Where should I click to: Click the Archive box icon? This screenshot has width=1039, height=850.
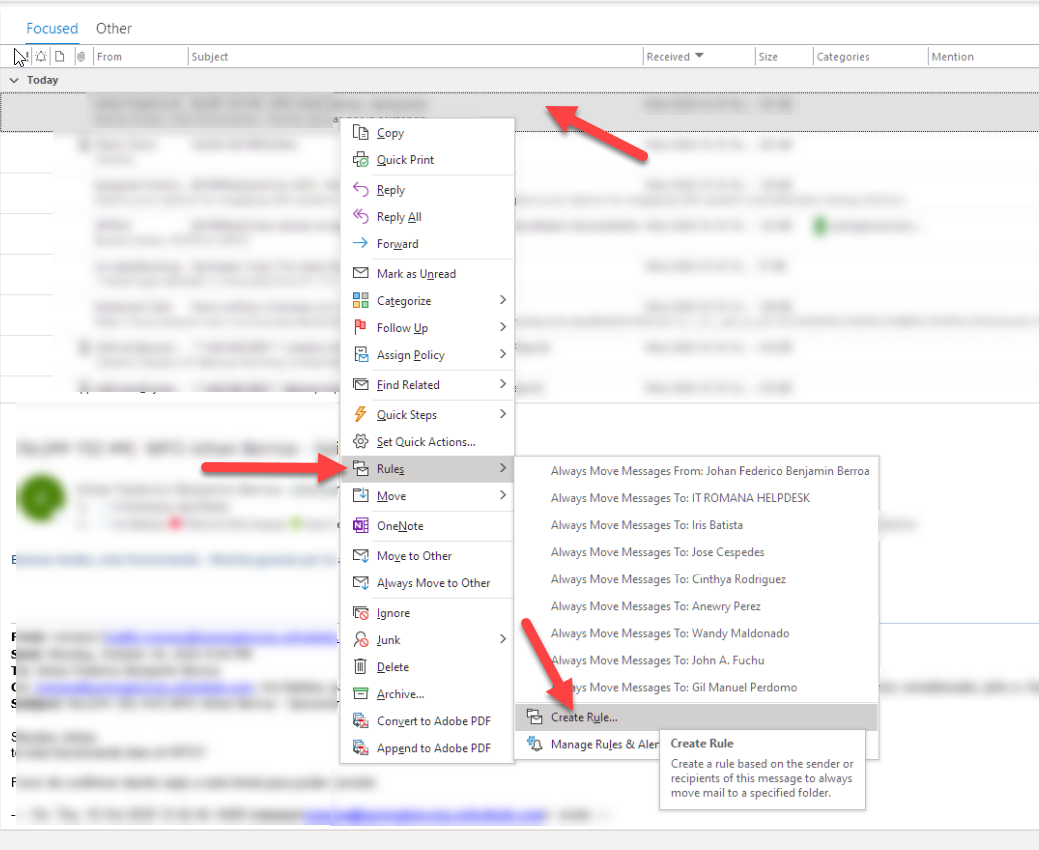[x=360, y=694]
